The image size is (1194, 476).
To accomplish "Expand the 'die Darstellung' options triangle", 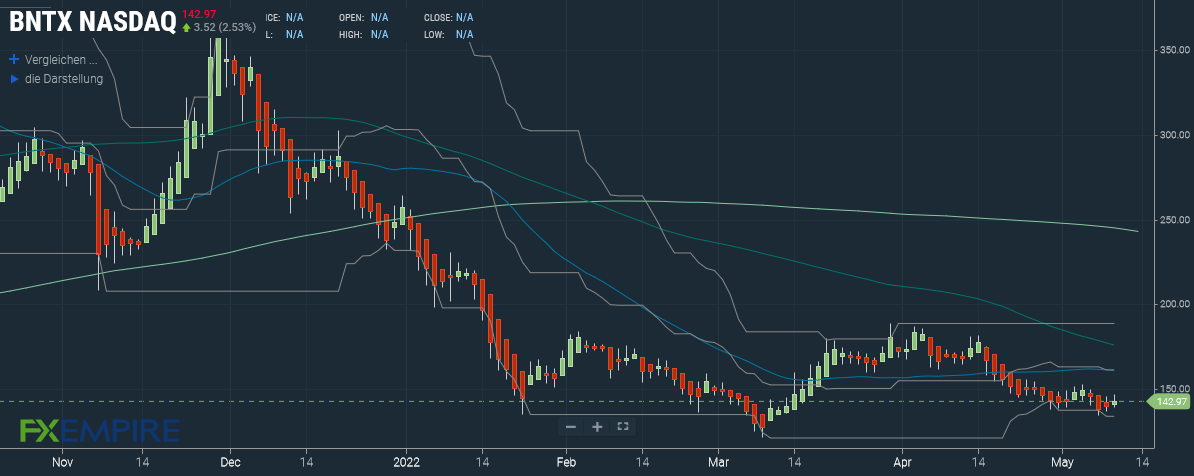I will [x=14, y=78].
